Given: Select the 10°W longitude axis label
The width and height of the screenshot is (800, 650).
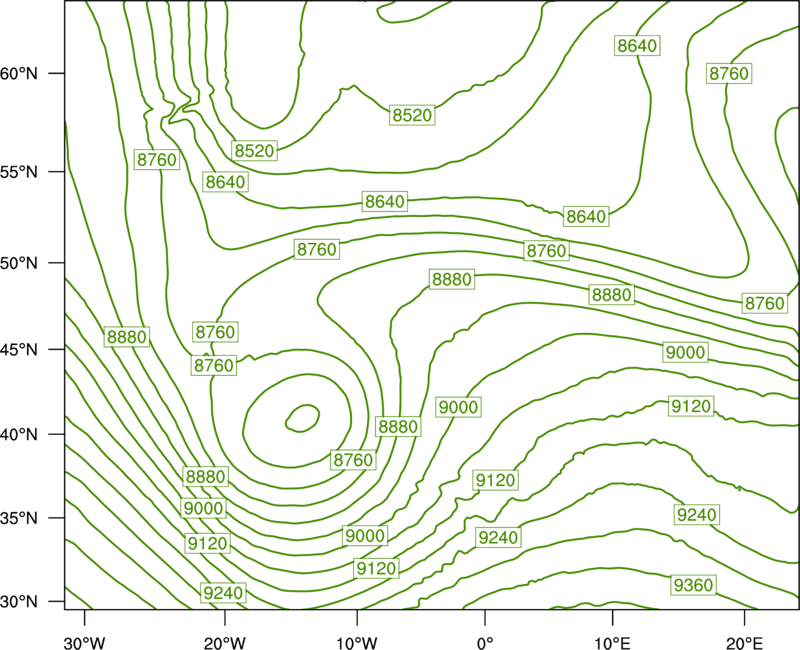Looking at the screenshot, I should pos(357,643).
